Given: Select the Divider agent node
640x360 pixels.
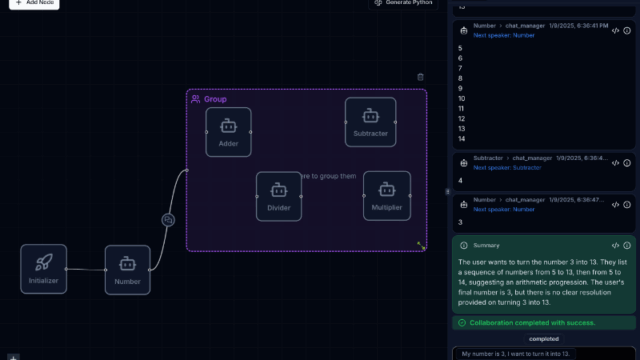Looking at the screenshot, I should coord(279,196).
